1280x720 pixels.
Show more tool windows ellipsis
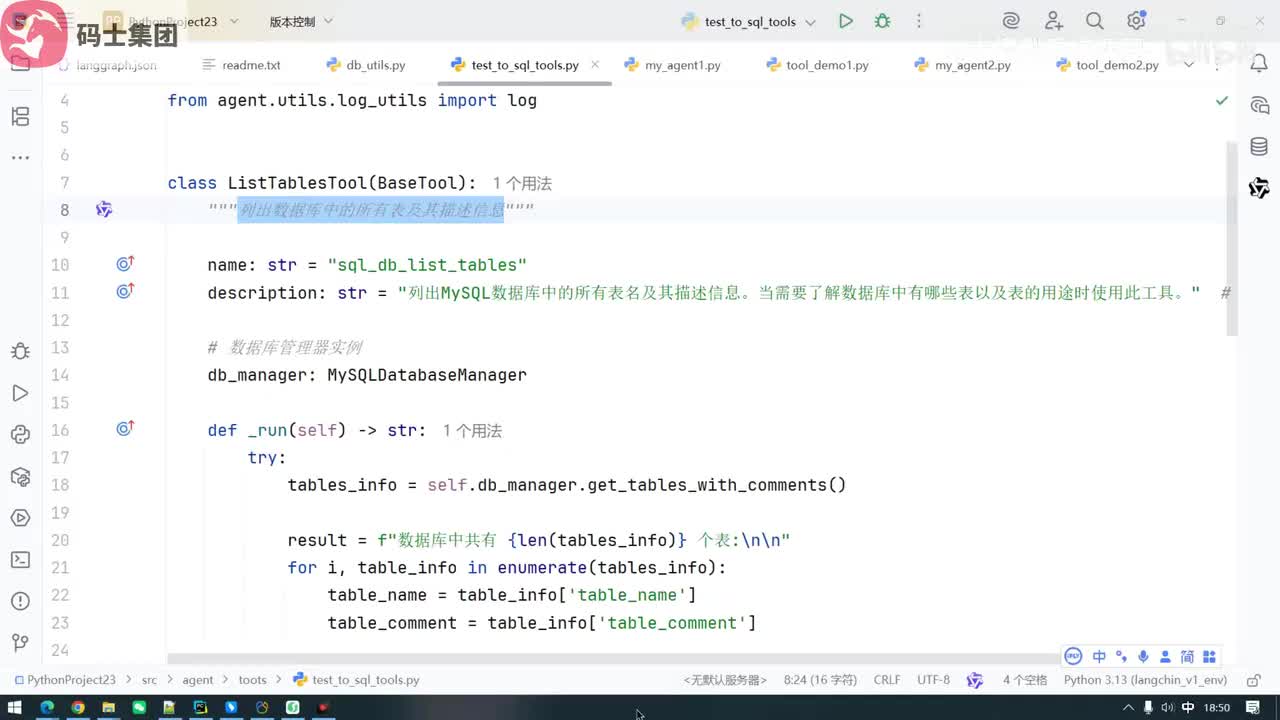[x=20, y=157]
